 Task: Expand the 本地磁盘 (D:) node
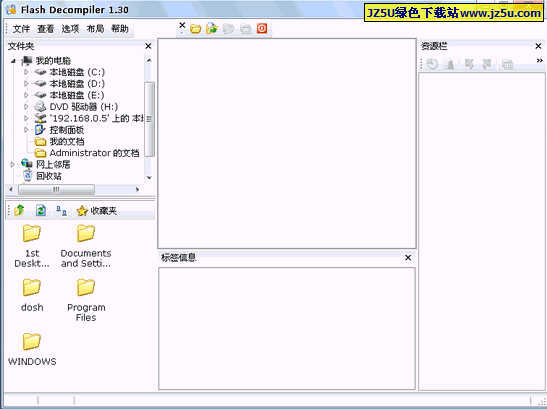(26, 84)
